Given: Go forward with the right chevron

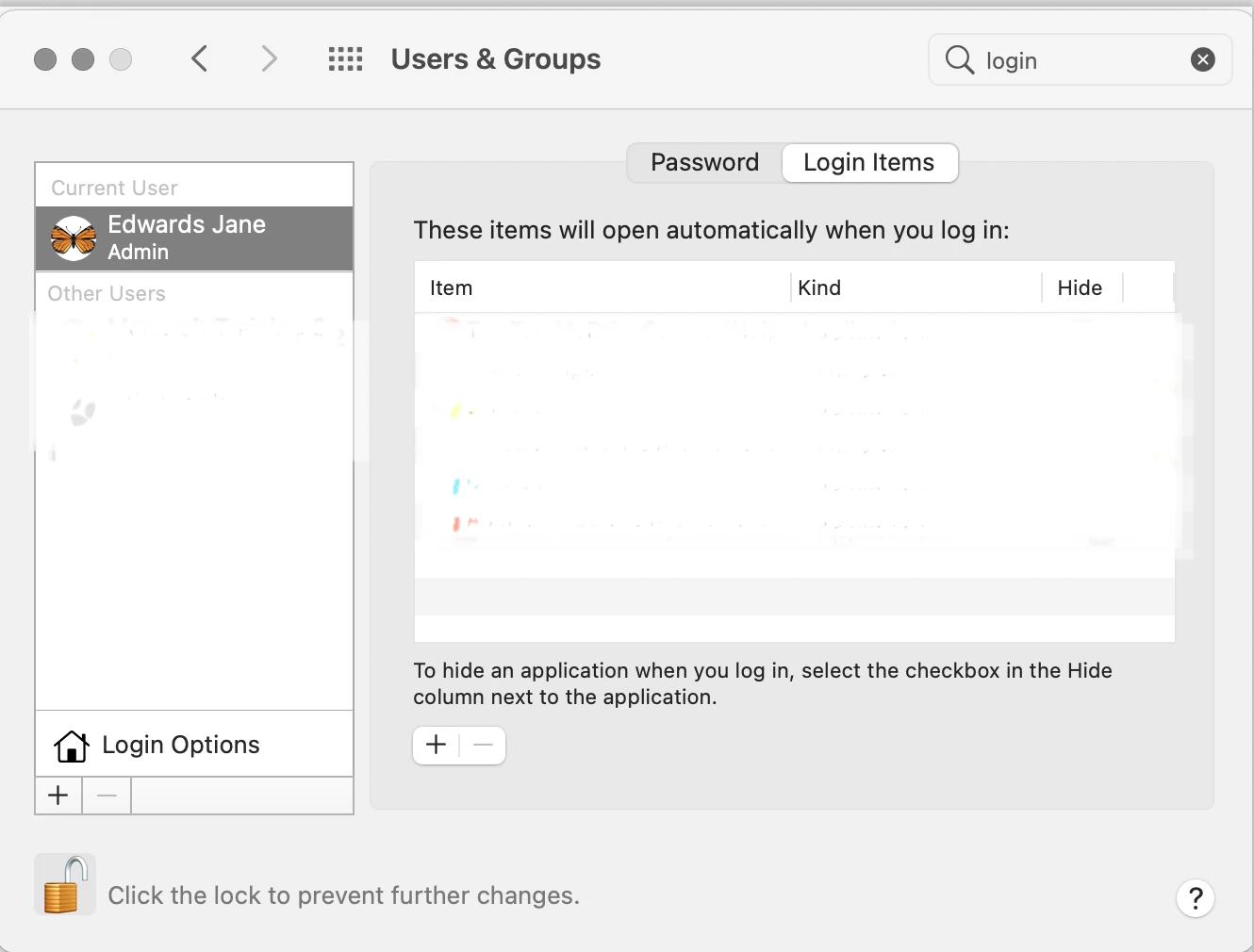Looking at the screenshot, I should (x=269, y=59).
